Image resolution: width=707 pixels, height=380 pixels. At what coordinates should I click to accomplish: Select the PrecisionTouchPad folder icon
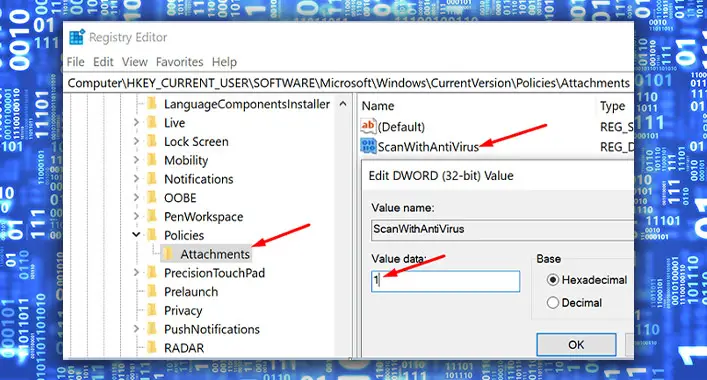[152, 273]
